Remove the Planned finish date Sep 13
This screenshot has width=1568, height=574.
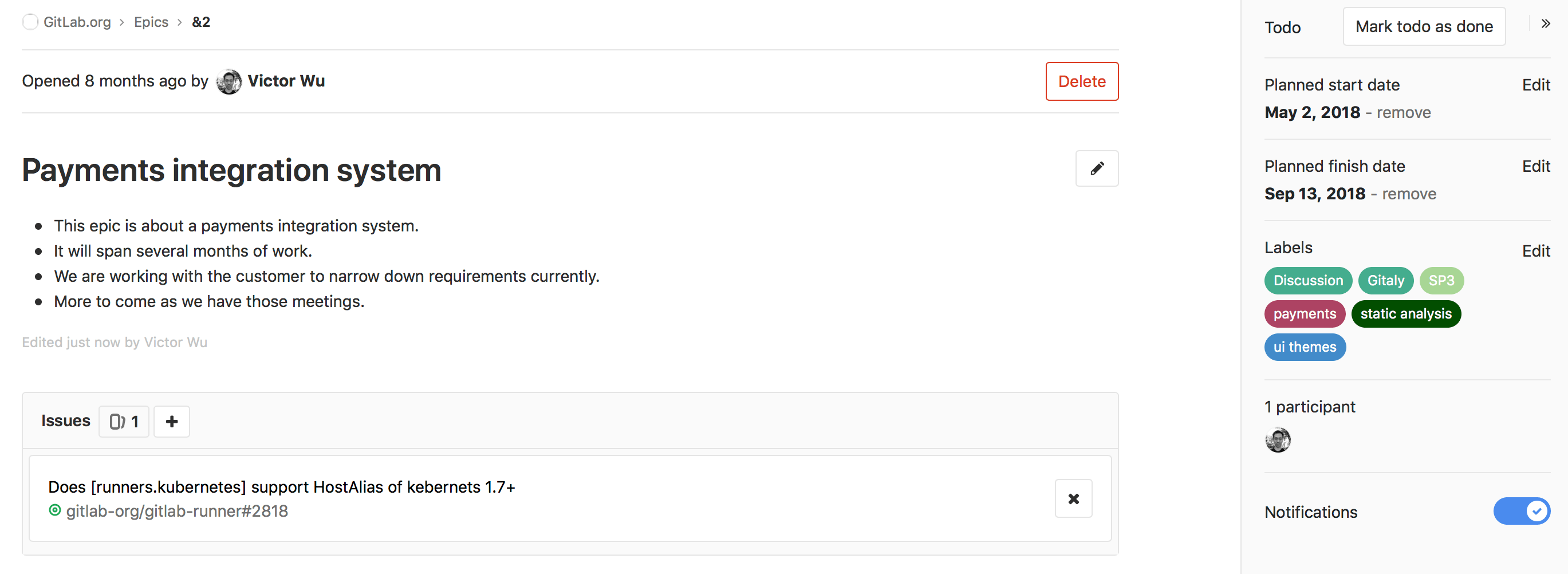pos(1409,194)
